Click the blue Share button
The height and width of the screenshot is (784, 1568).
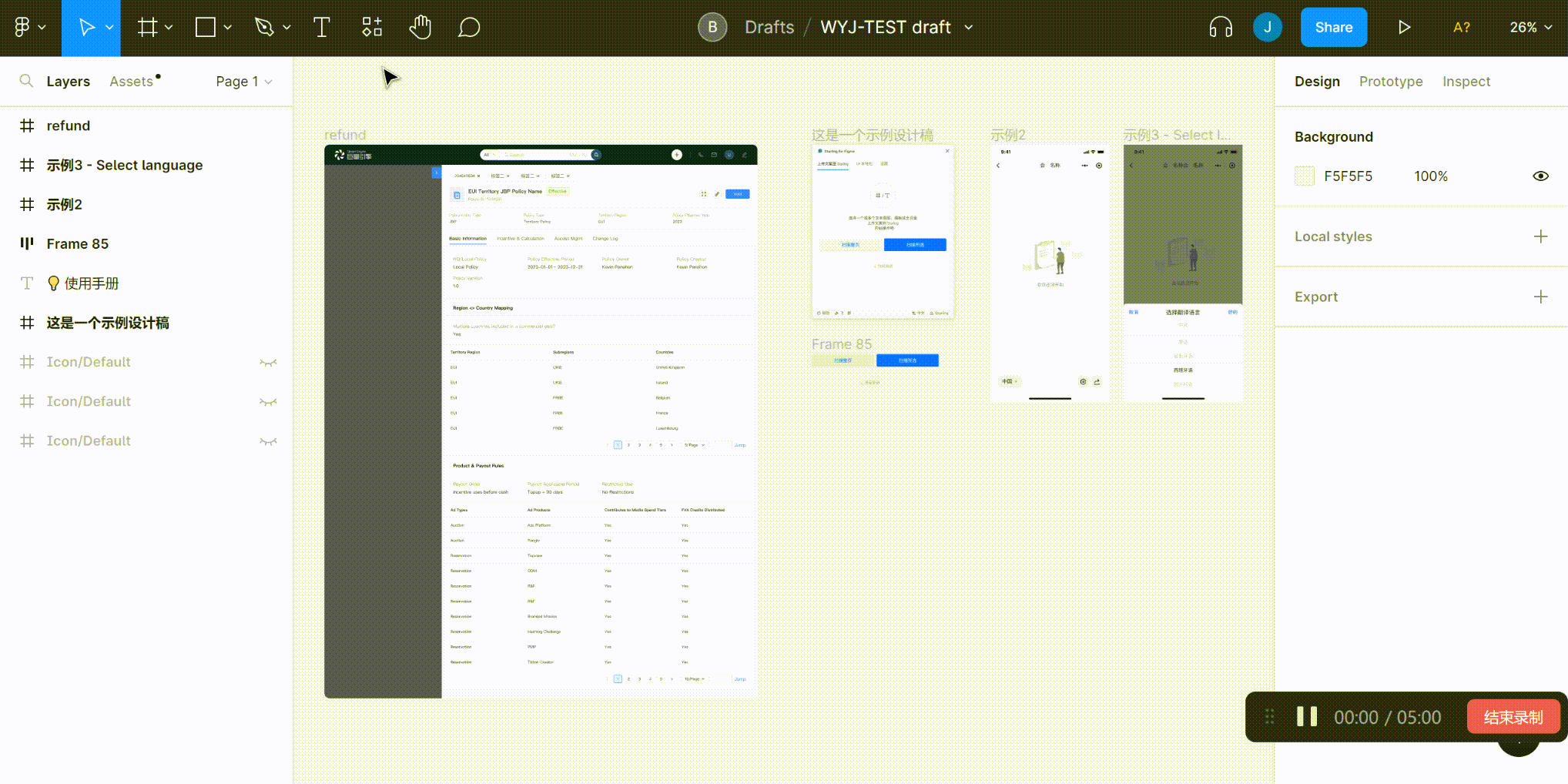click(x=1333, y=28)
